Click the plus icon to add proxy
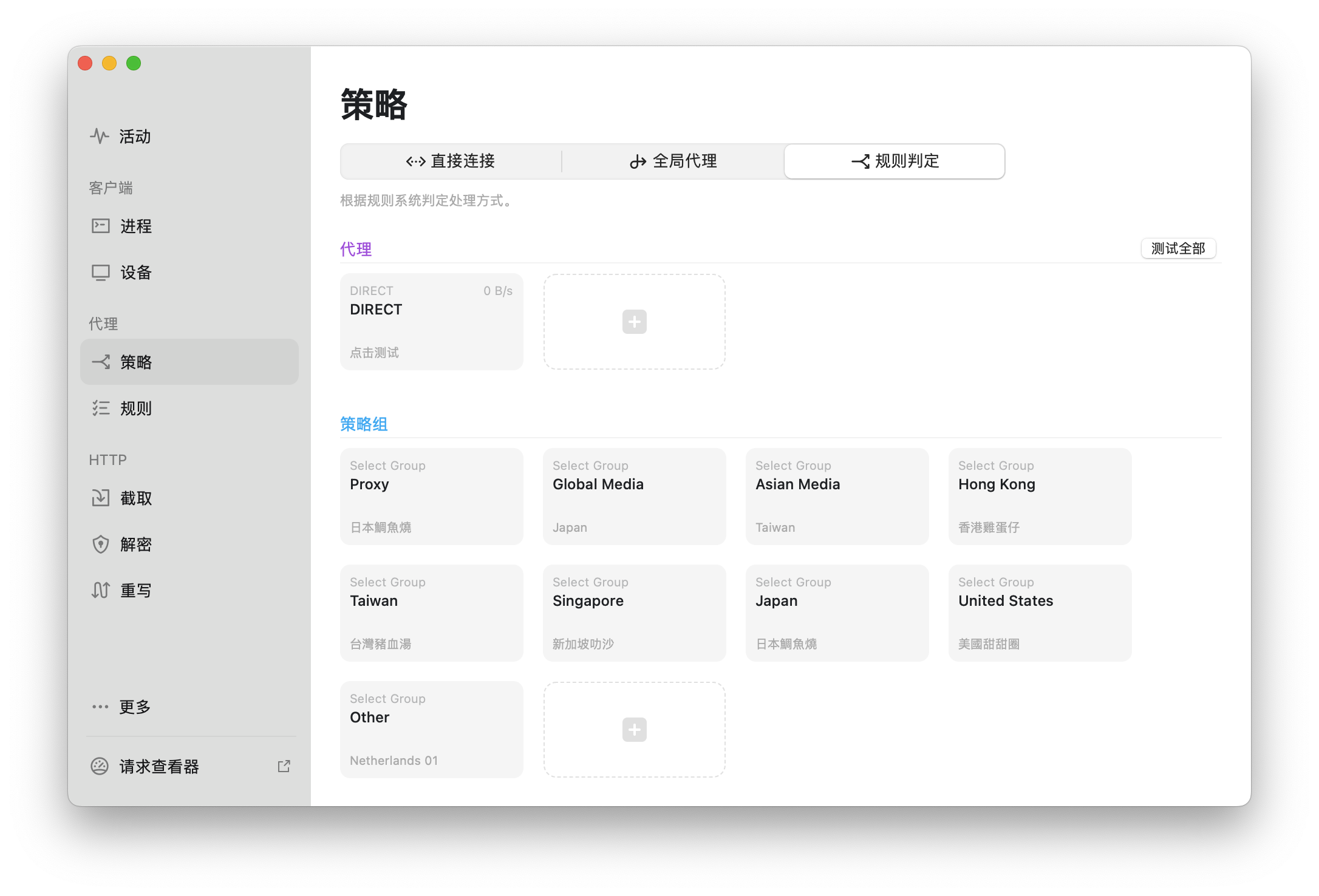 634,322
